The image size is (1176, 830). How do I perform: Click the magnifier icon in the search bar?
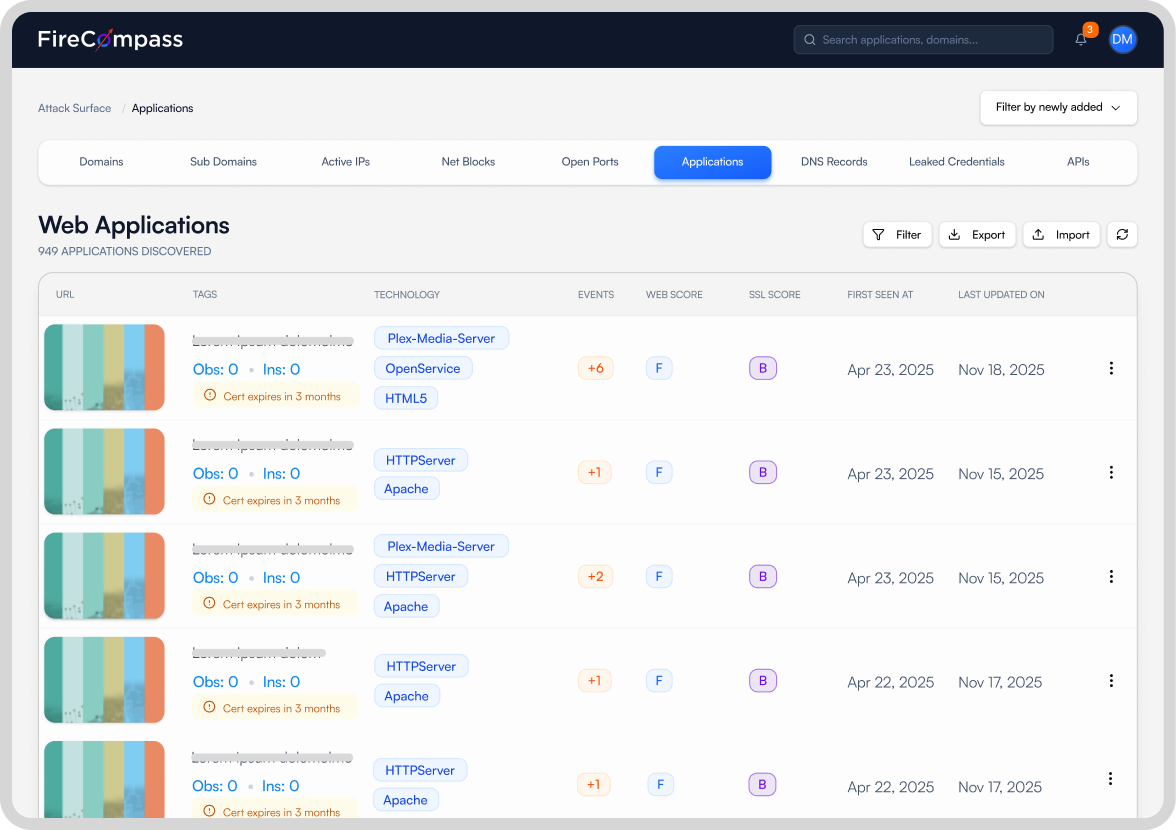(809, 40)
